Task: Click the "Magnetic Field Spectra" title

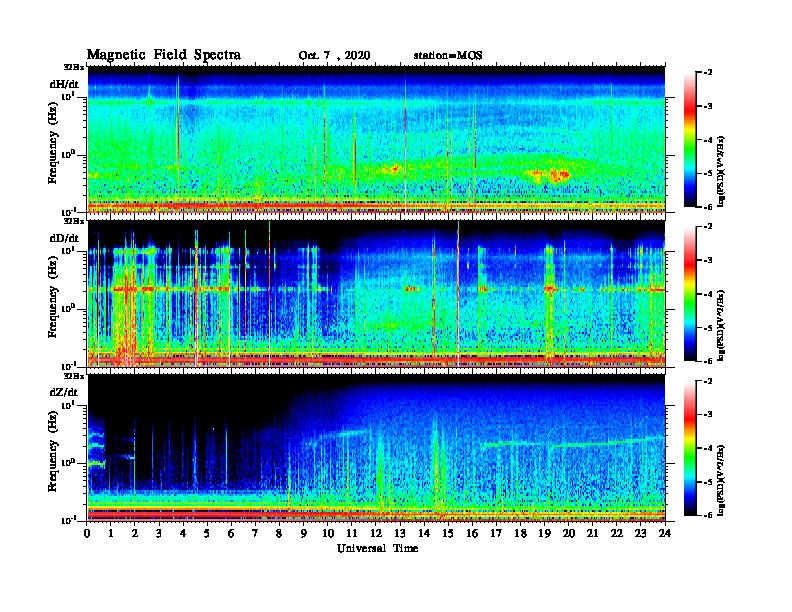Action: point(164,55)
